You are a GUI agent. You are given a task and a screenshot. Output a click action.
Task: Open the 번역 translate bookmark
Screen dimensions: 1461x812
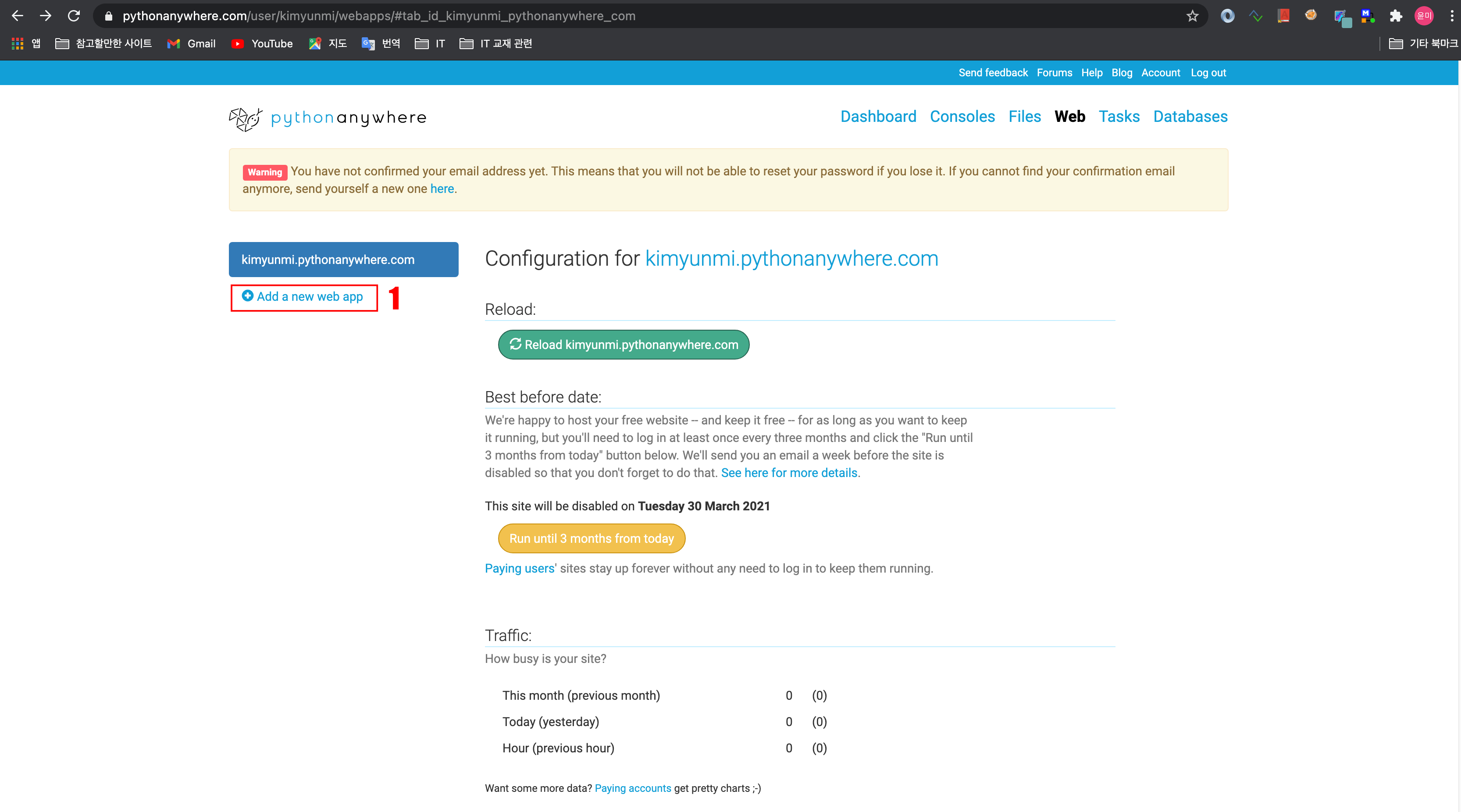tap(381, 44)
